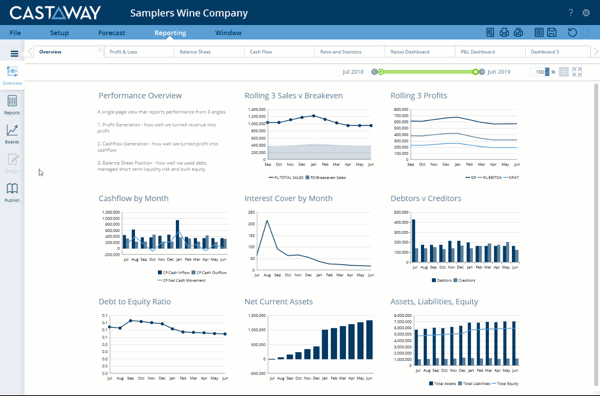The image size is (600, 396).
Task: Switch to the Cash Flow tab
Action: pos(279,52)
